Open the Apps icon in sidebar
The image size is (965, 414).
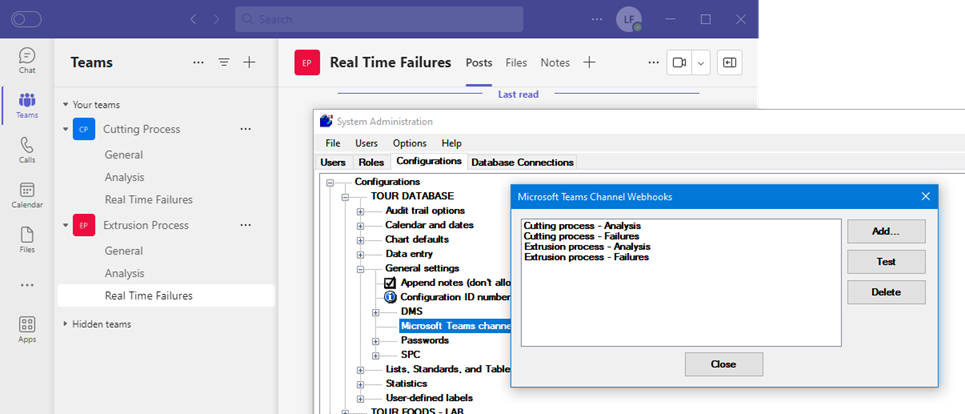coord(27,329)
